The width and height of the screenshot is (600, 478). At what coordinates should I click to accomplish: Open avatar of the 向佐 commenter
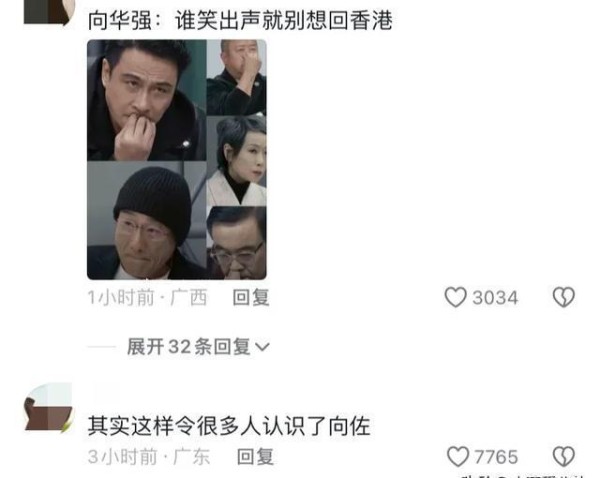click(48, 408)
